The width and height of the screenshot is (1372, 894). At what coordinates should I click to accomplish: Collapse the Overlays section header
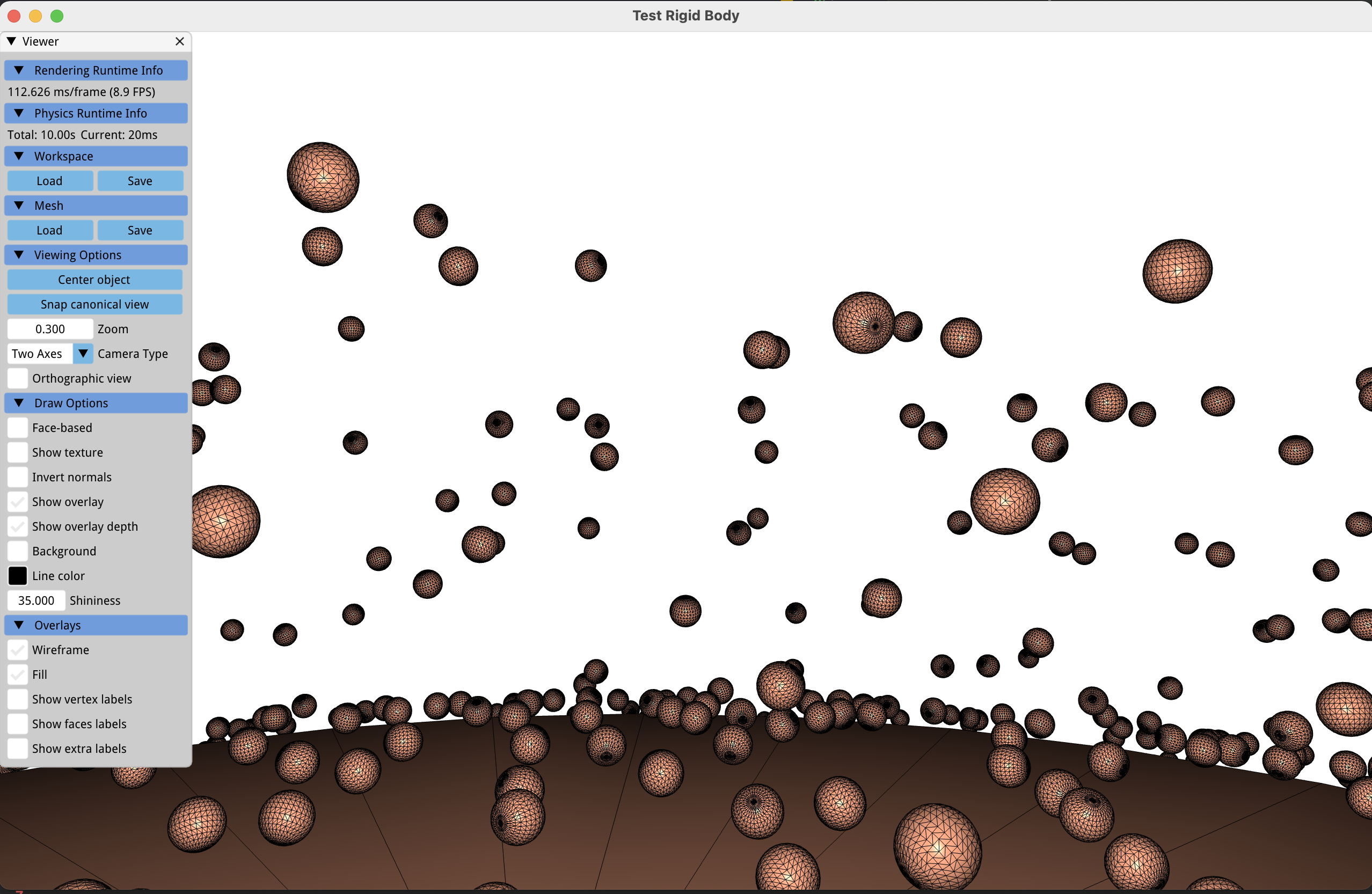tap(19, 625)
